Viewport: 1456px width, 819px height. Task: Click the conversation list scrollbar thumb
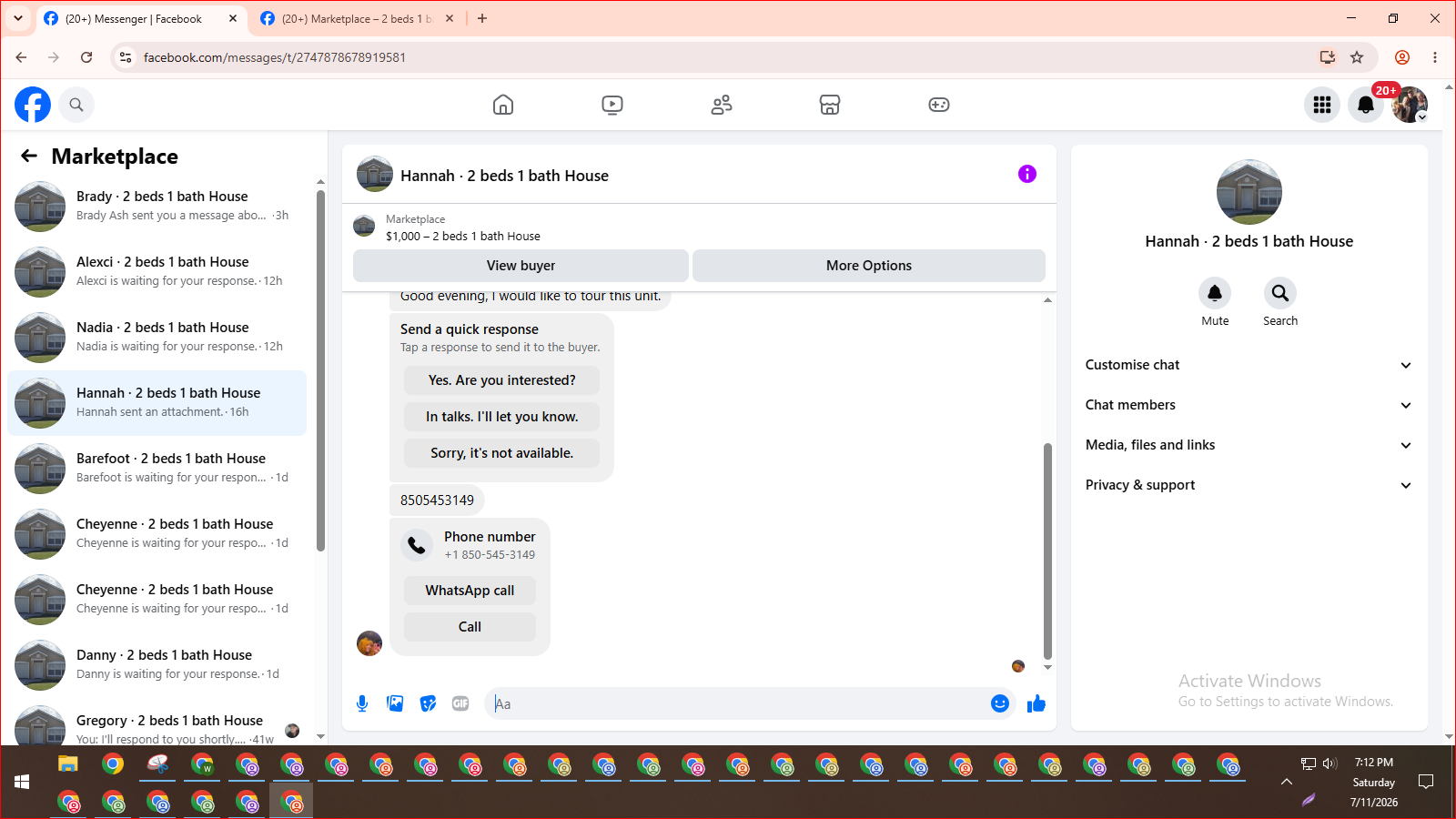[320, 370]
